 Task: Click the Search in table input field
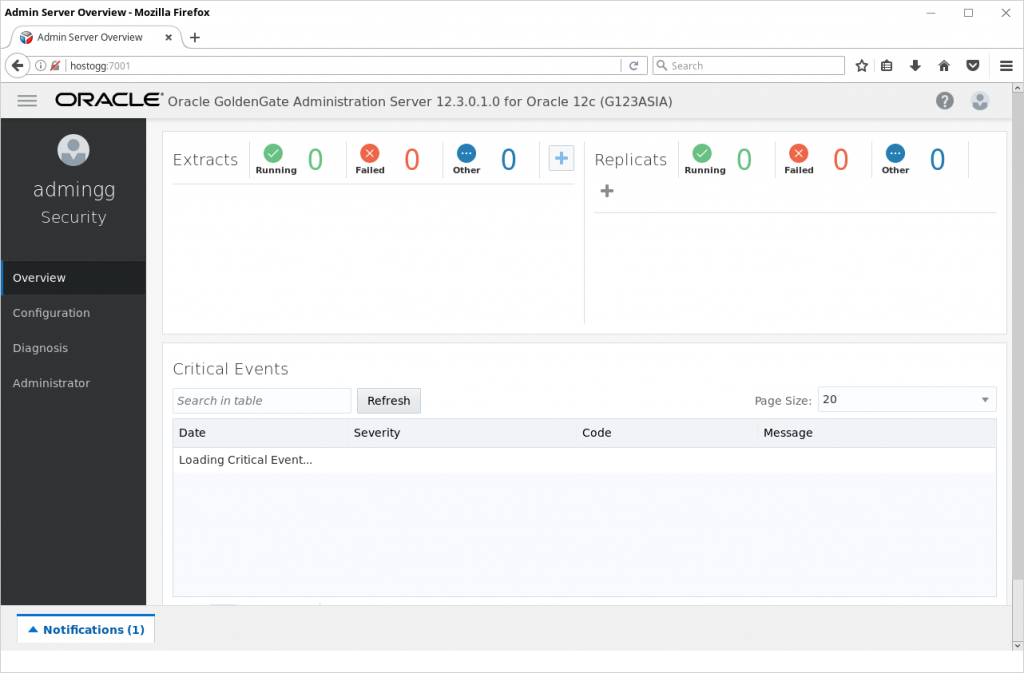coord(261,400)
